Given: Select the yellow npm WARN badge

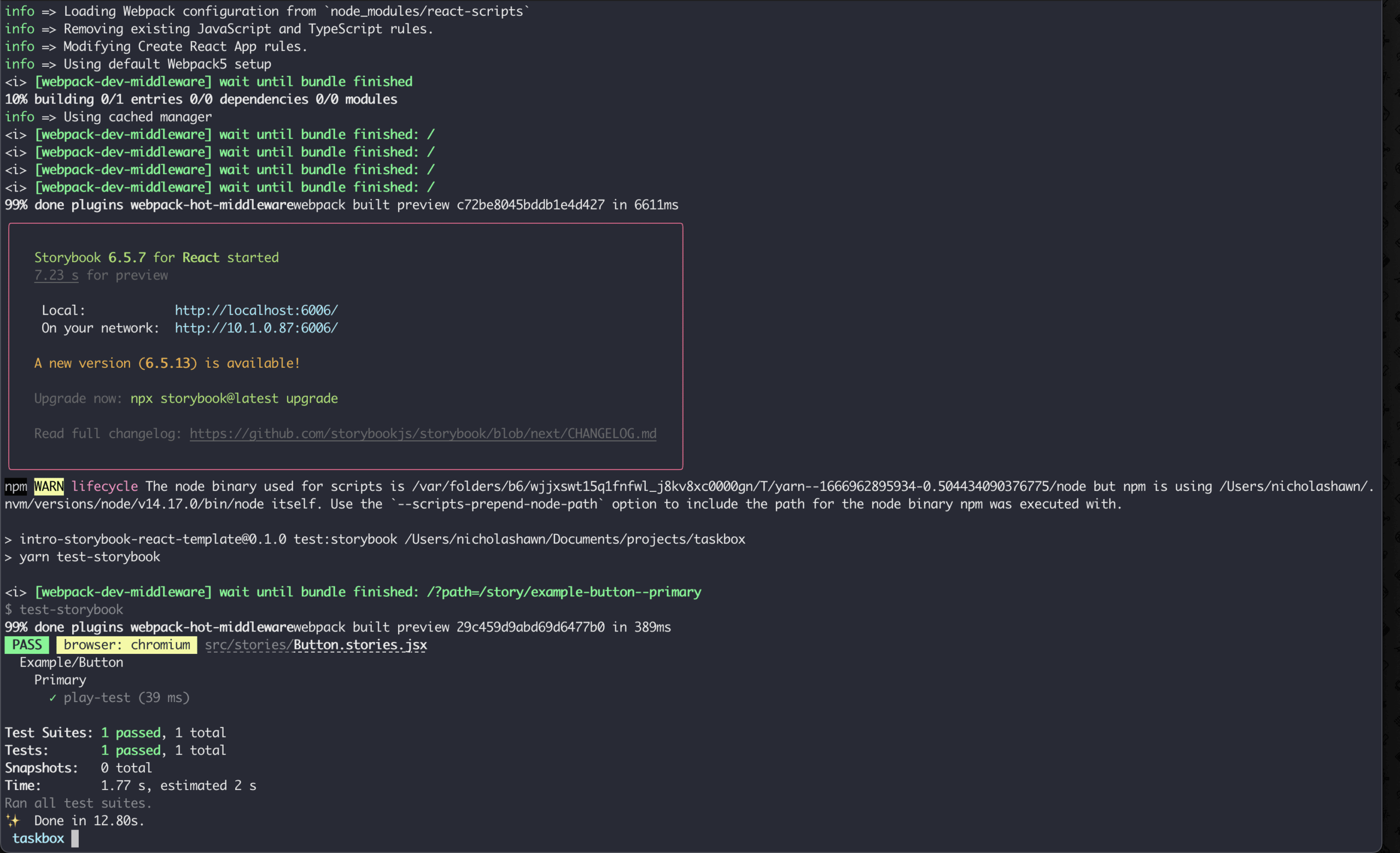Looking at the screenshot, I should click(48, 486).
